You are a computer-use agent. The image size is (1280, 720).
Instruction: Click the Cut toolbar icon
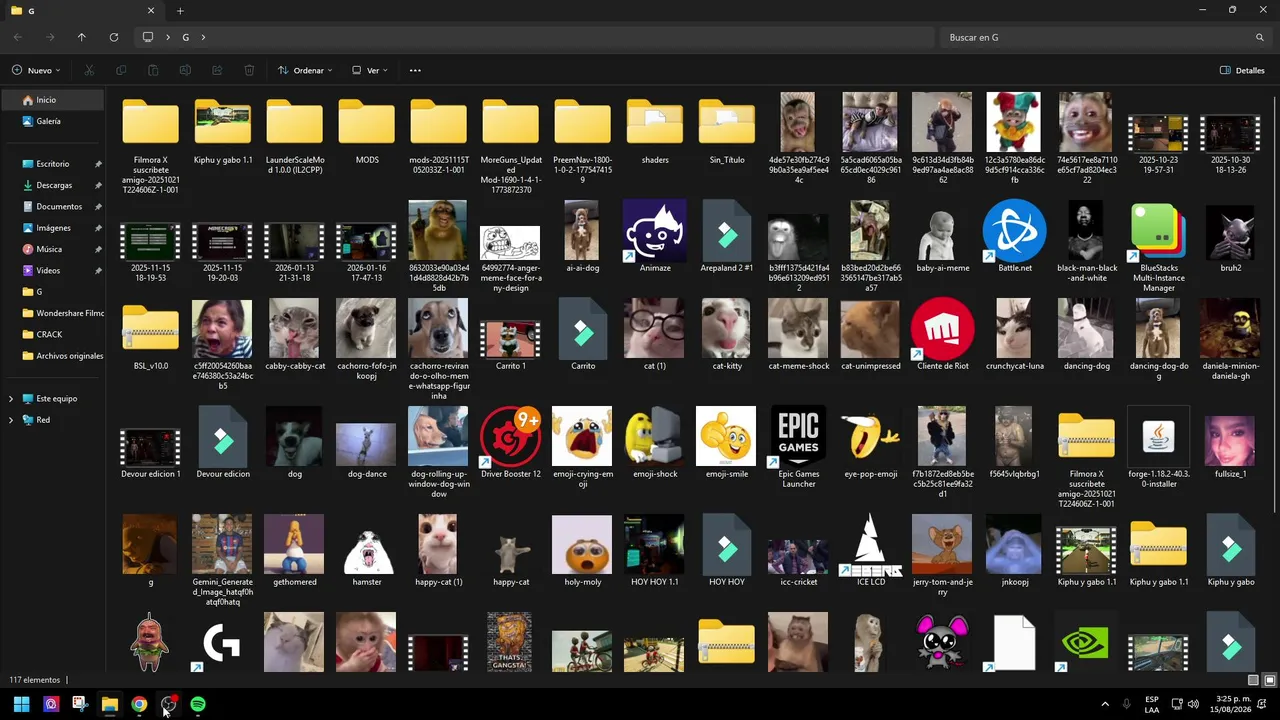pos(89,70)
